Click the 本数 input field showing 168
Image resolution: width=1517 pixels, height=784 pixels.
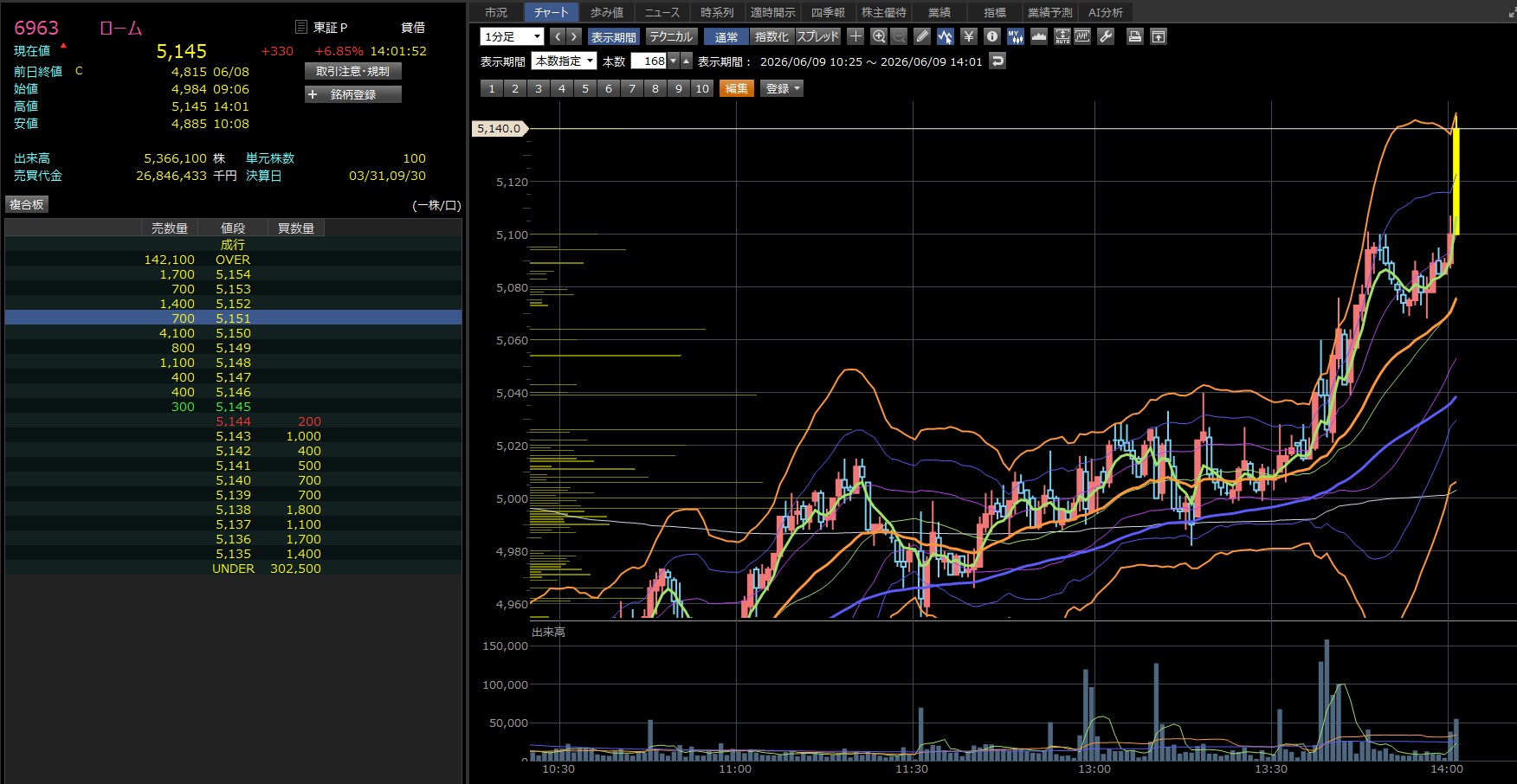coord(649,61)
